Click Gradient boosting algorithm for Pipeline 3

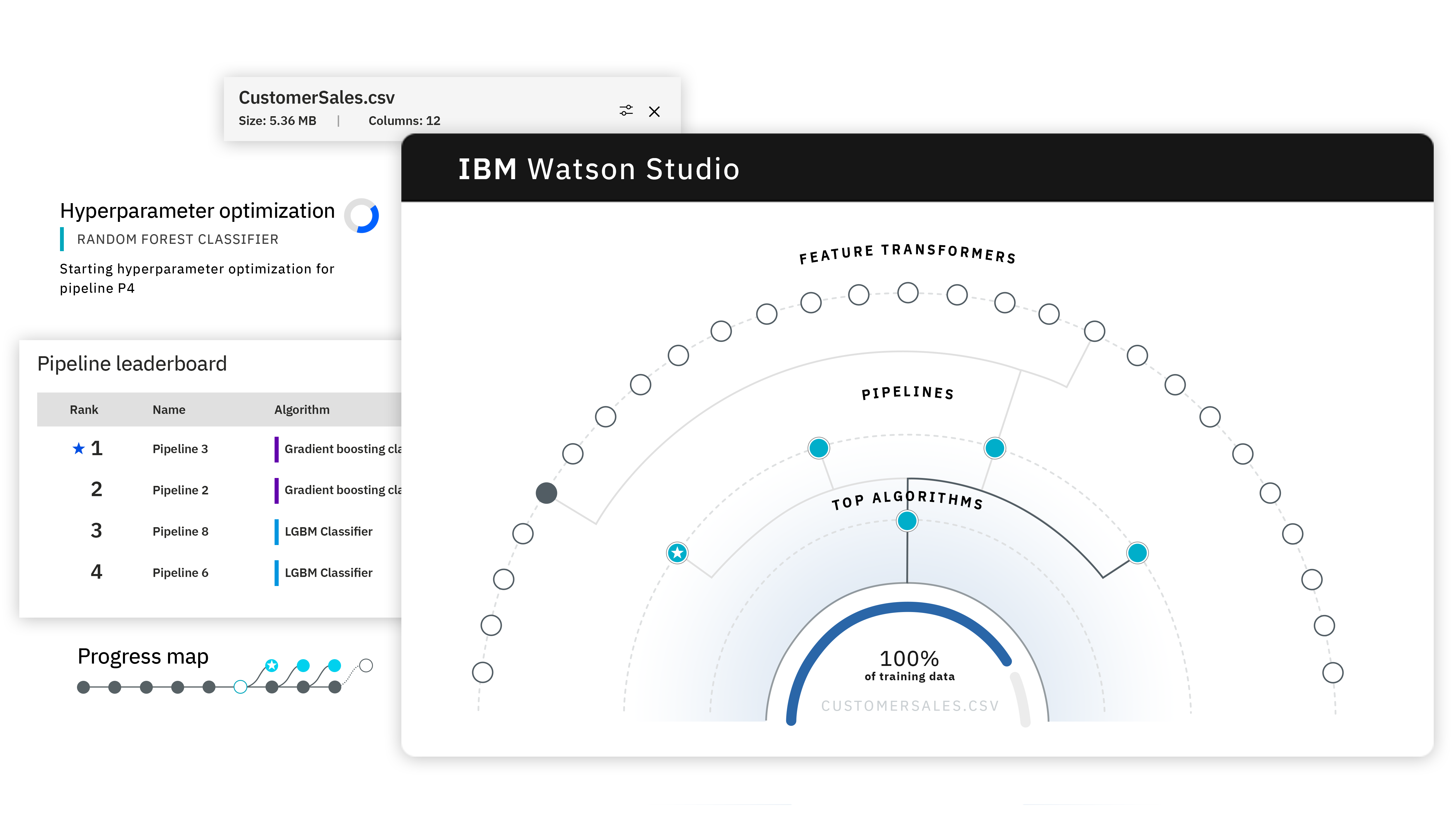point(342,449)
